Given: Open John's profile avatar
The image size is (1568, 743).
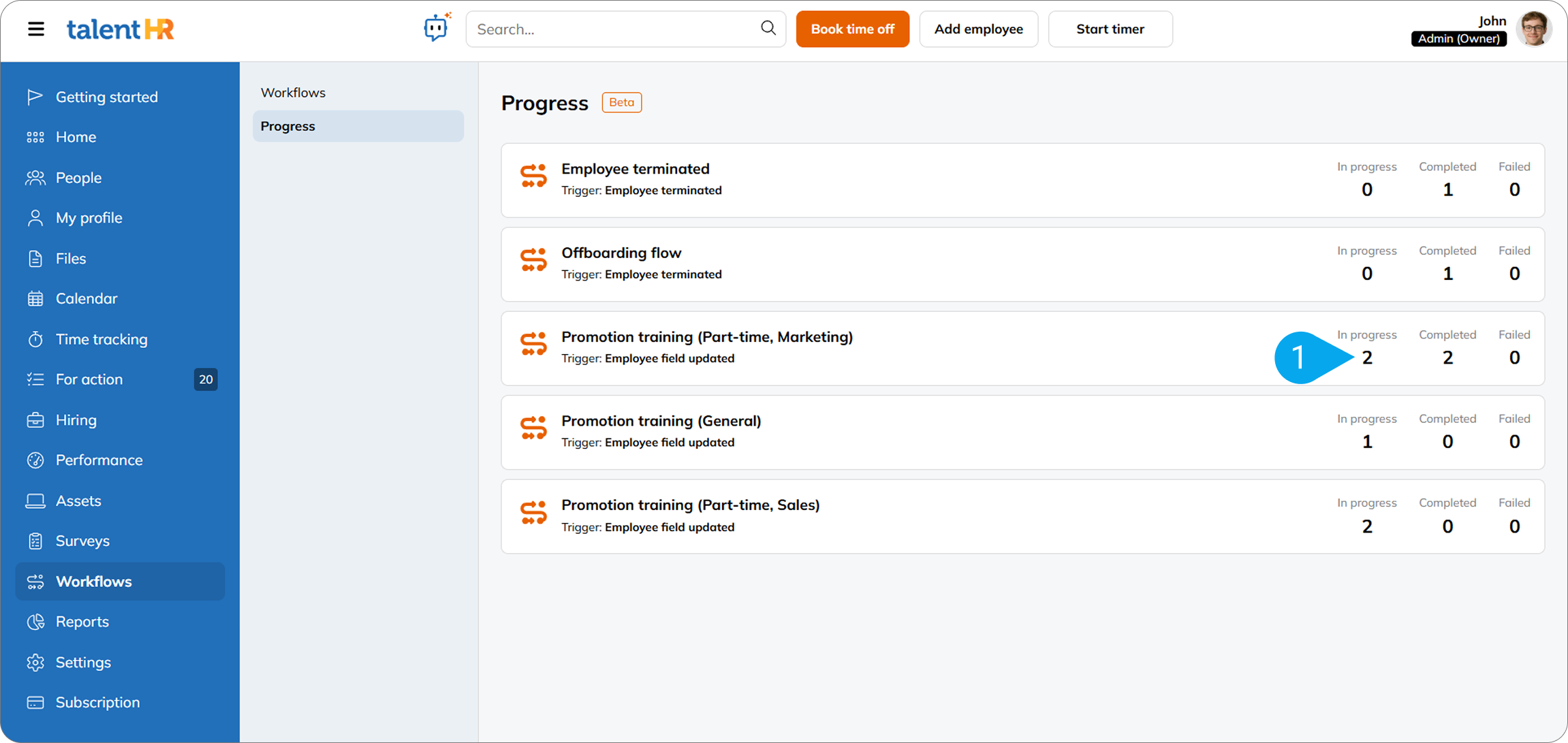Looking at the screenshot, I should tap(1534, 29).
